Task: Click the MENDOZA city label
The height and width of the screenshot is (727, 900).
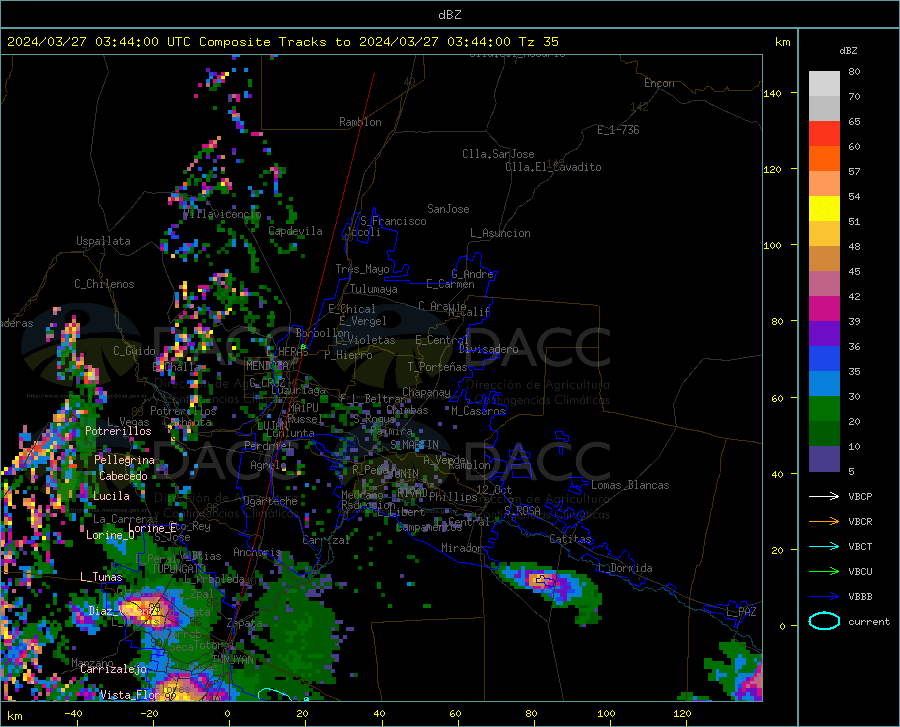Action: pyautogui.click(x=267, y=366)
